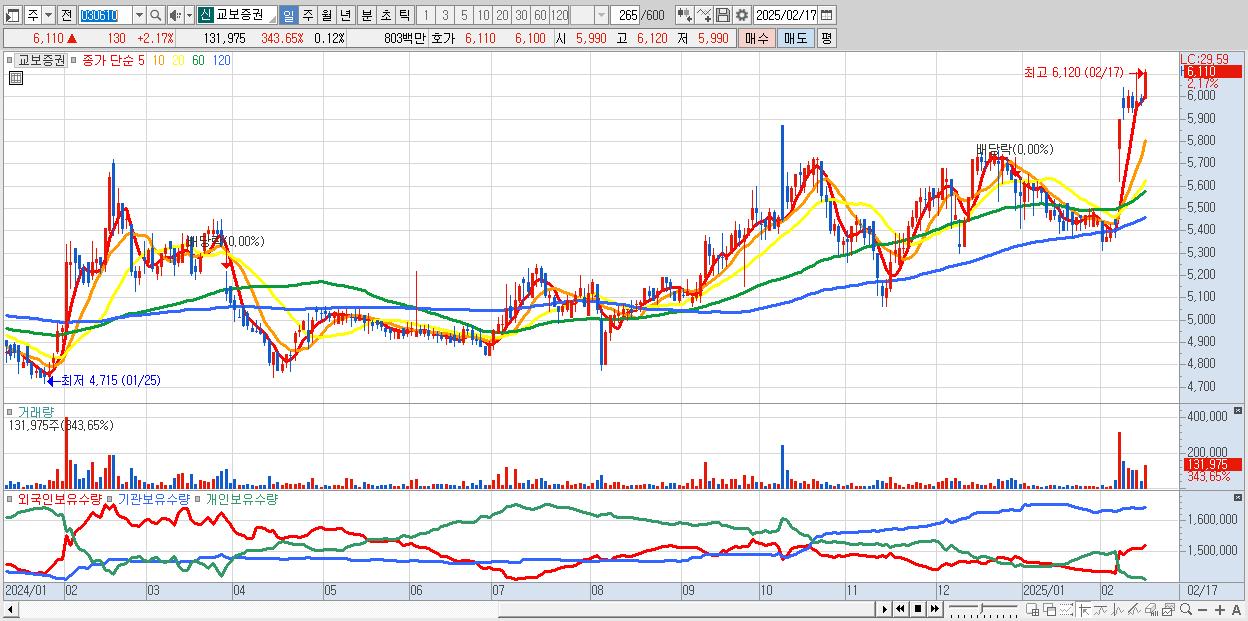This screenshot has width=1248, height=621.
Task: Click the zoom slider in bottom bar
Action: [x=983, y=609]
